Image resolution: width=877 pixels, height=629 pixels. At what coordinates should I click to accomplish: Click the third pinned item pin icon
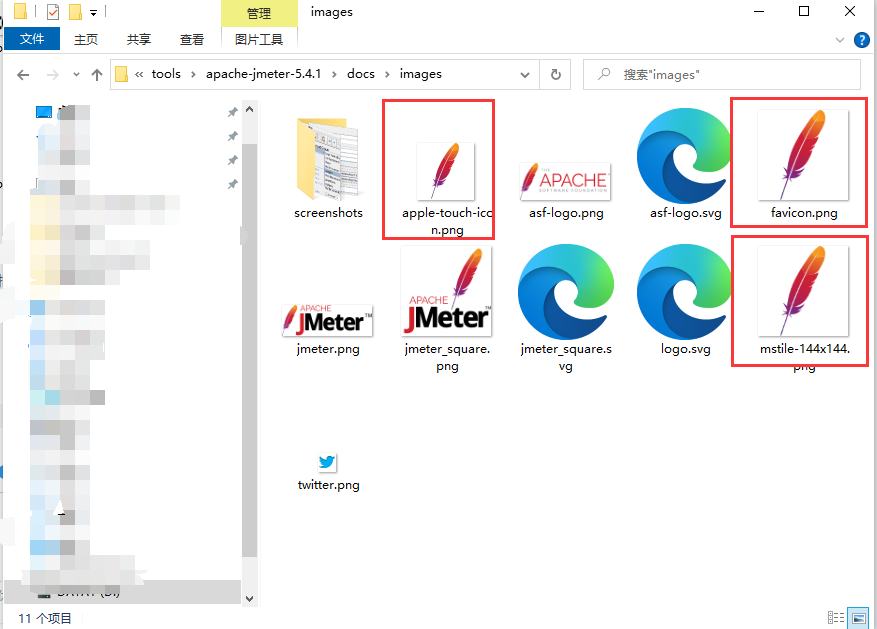point(233,160)
